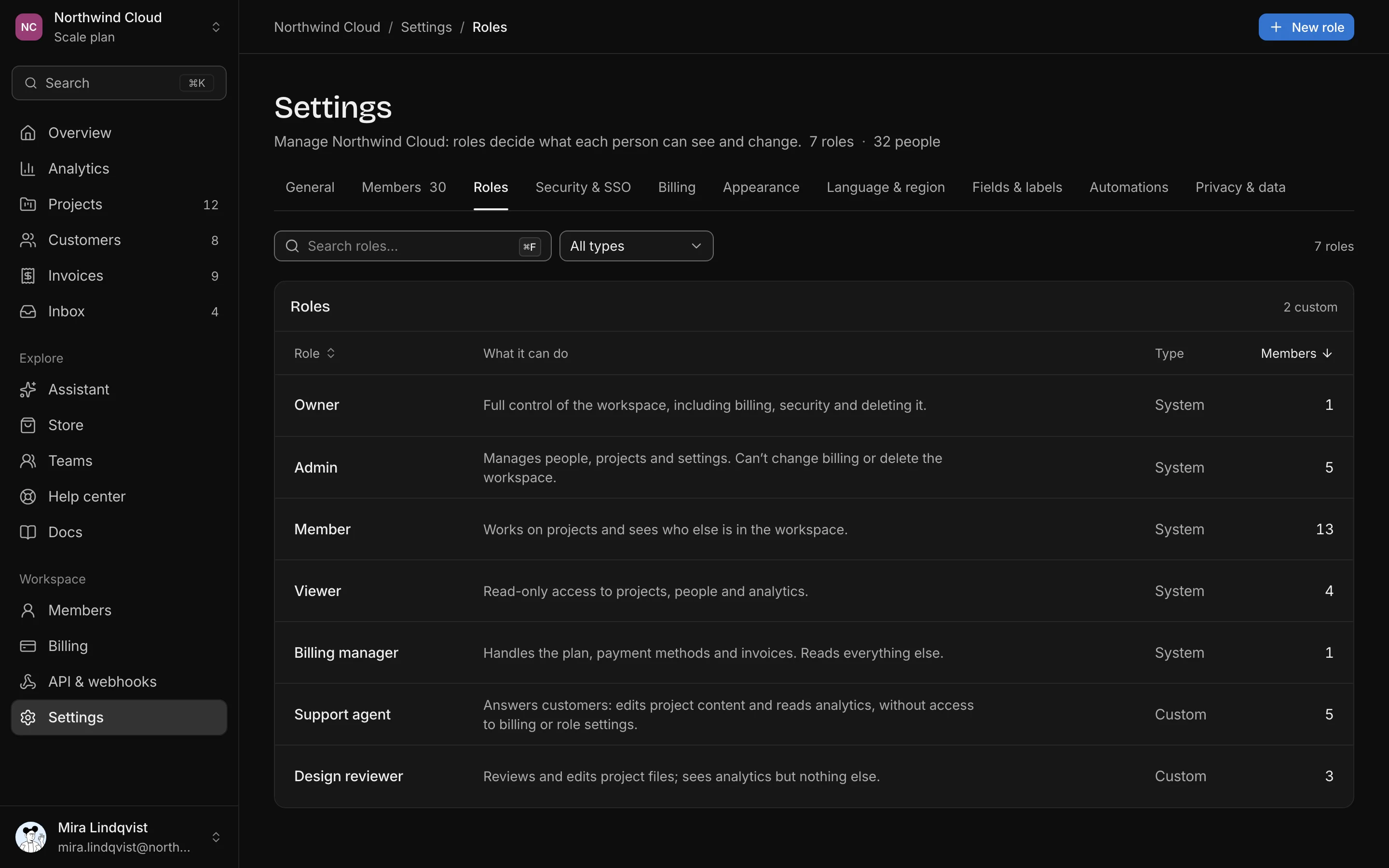Click the Projects count badge 12

tap(211, 204)
